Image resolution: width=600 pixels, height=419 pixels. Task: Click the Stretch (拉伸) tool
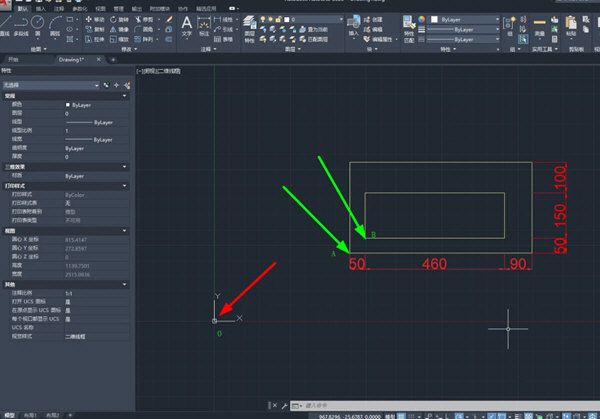[x=94, y=39]
